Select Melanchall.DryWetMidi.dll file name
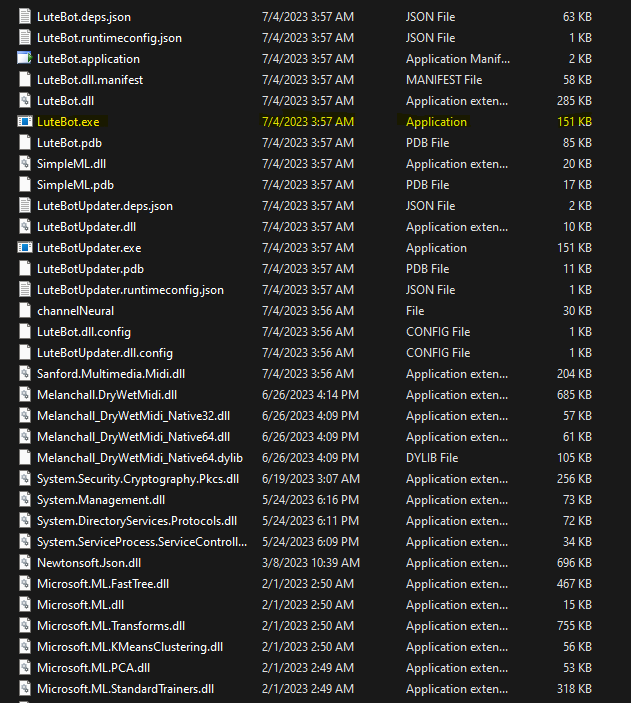631x703 pixels. tap(107, 395)
